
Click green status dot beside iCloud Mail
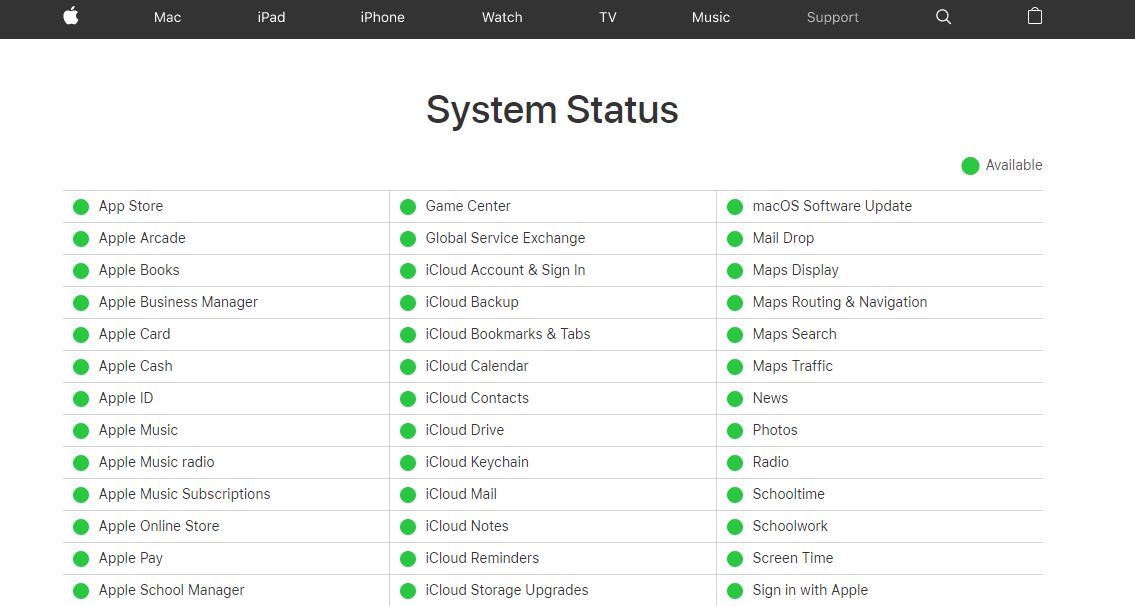click(408, 495)
